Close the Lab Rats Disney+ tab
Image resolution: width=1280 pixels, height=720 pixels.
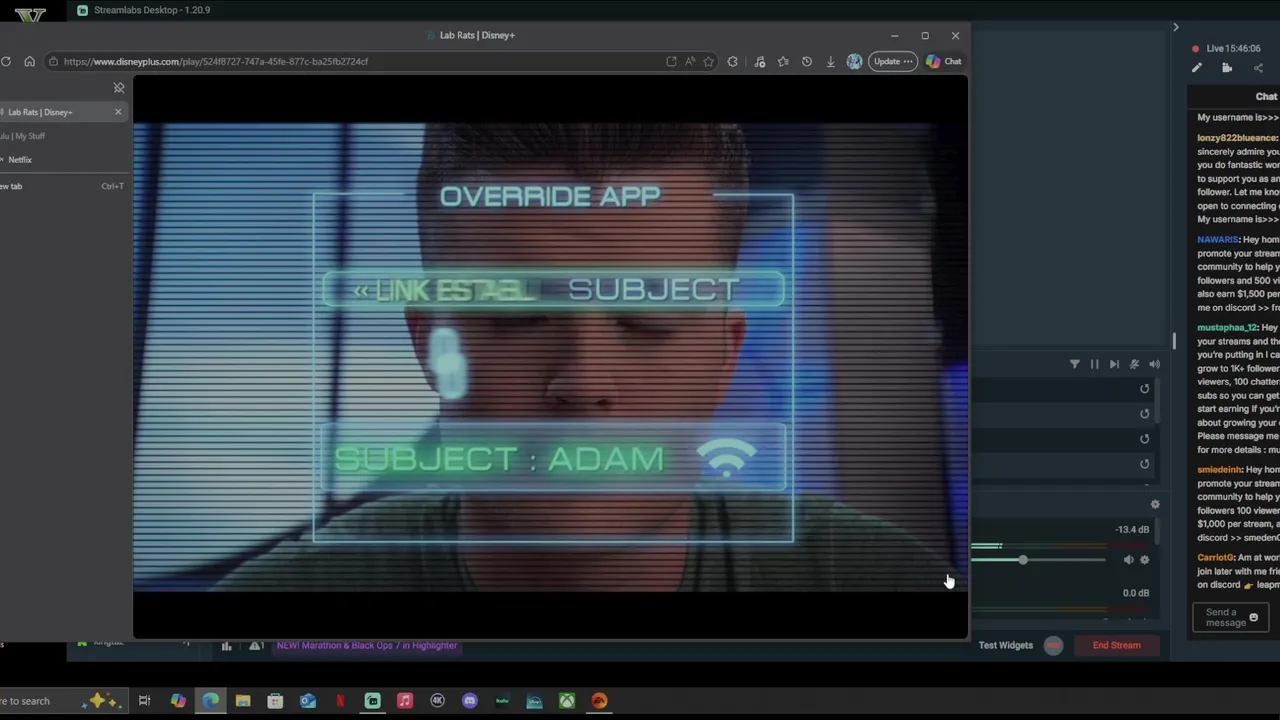(x=118, y=112)
